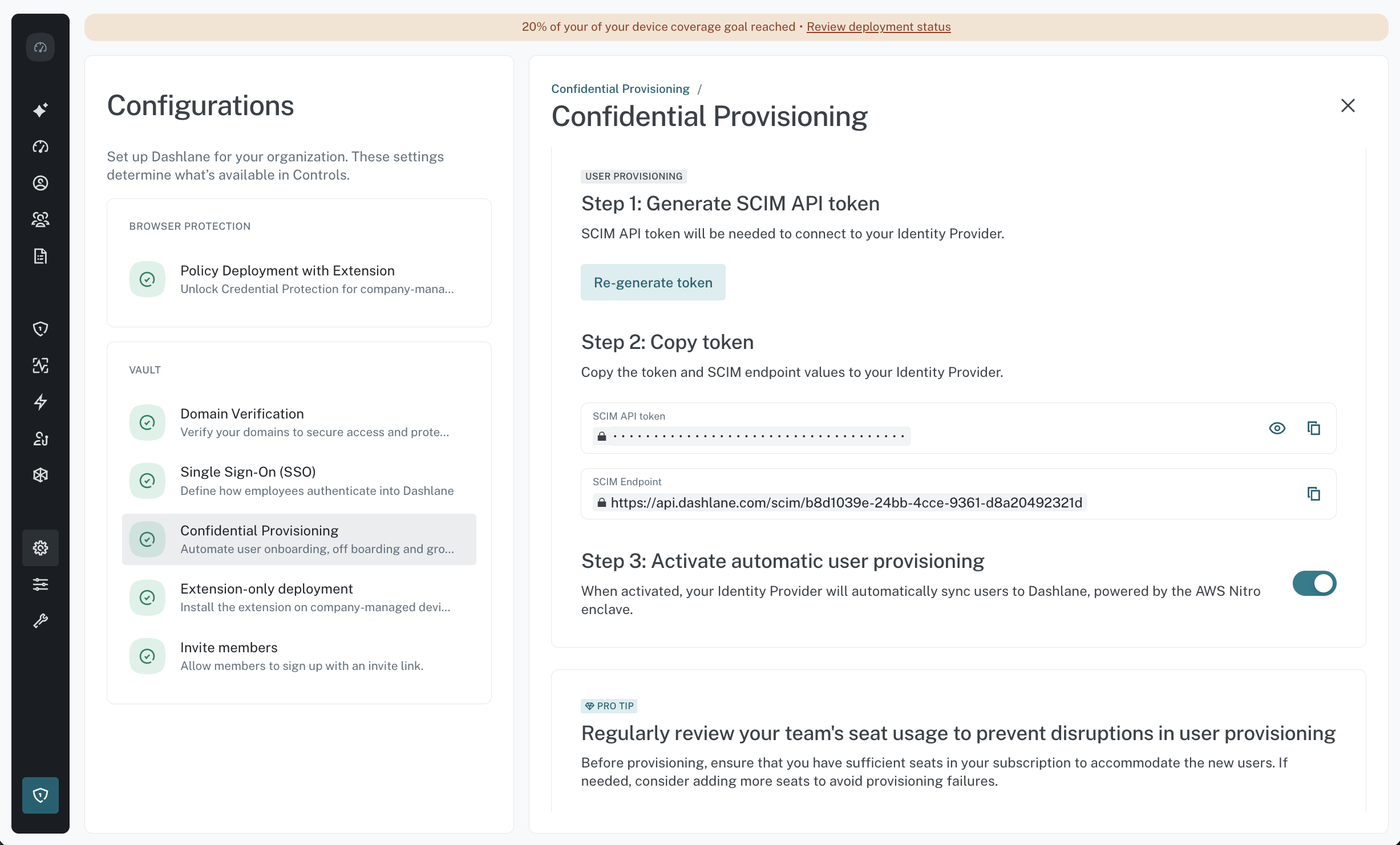Open the document log icon in the sidebar

40,256
